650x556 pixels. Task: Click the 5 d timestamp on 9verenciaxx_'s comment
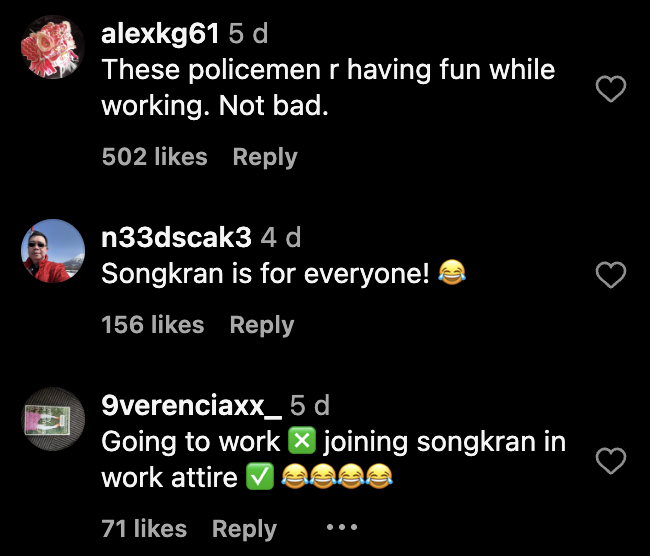pos(309,406)
